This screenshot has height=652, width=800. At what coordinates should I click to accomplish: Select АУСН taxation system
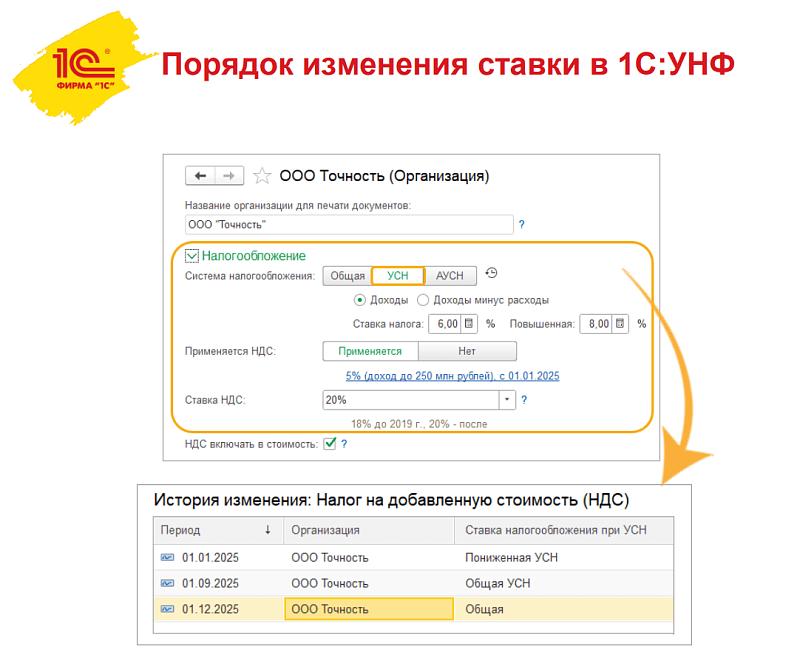450,276
